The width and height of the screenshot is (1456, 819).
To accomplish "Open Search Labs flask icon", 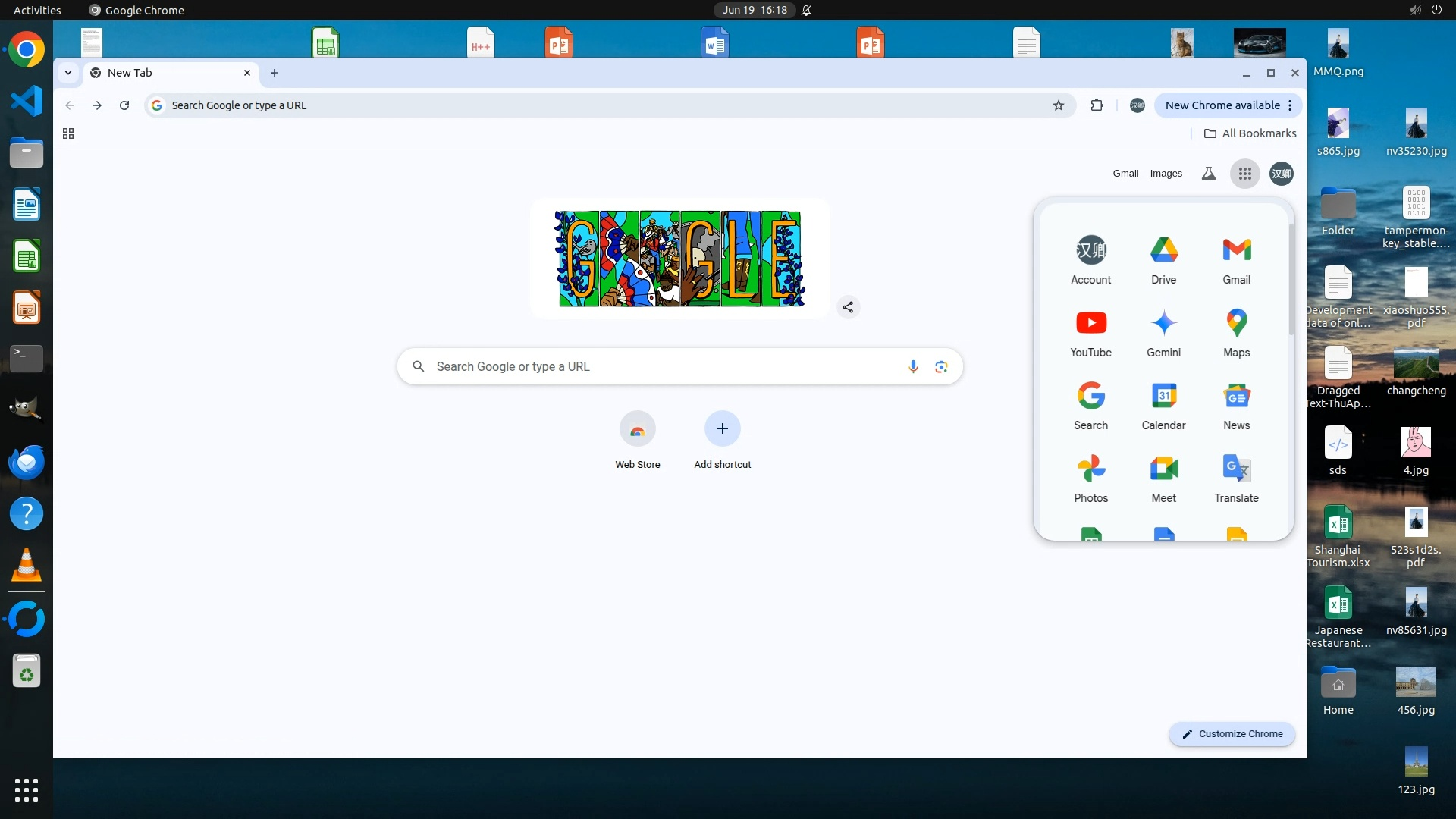I will pos(1209,174).
